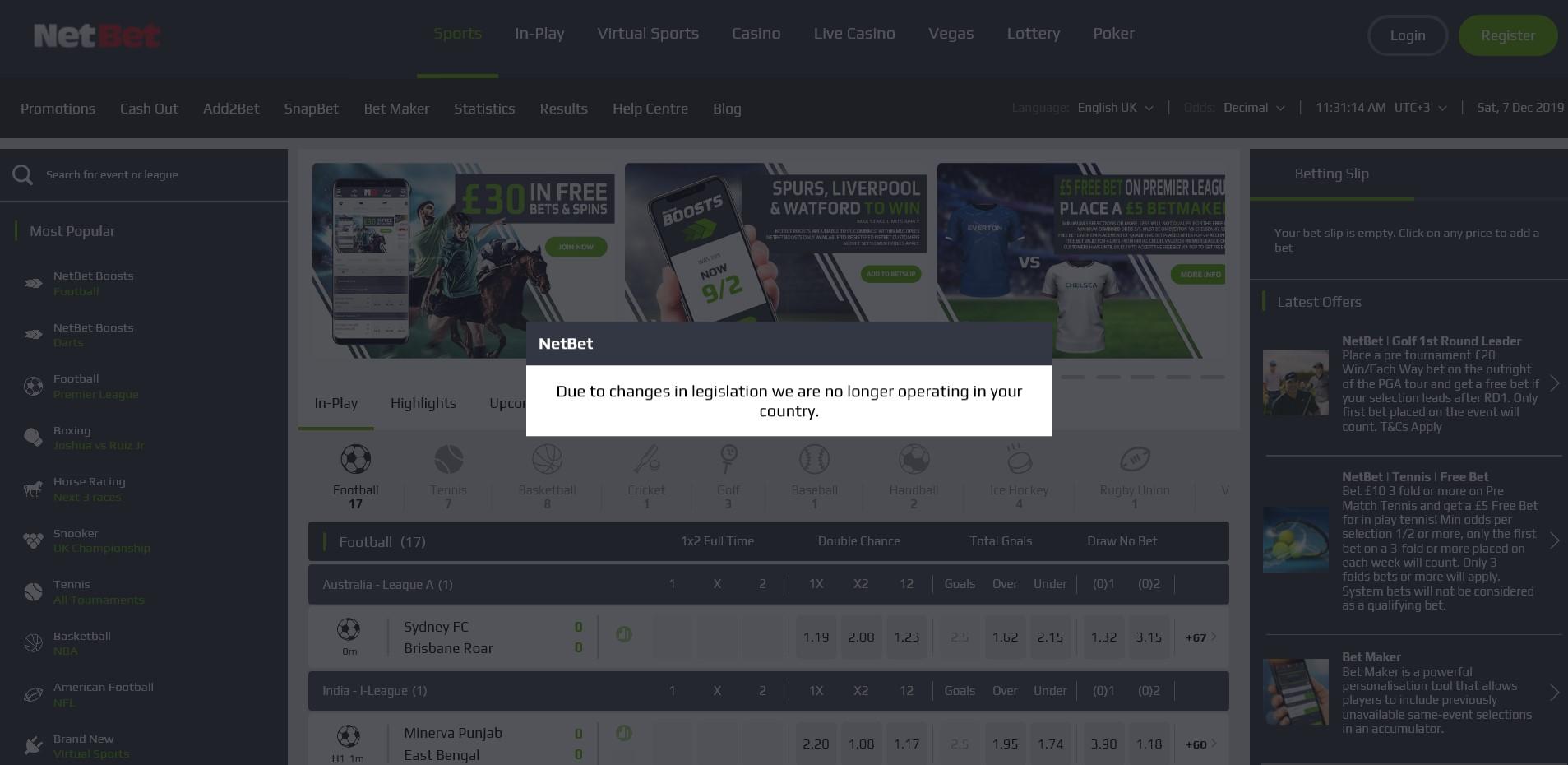Open the Odds Decimal format dropdown
This screenshot has height=765, width=1568.
point(1253,108)
